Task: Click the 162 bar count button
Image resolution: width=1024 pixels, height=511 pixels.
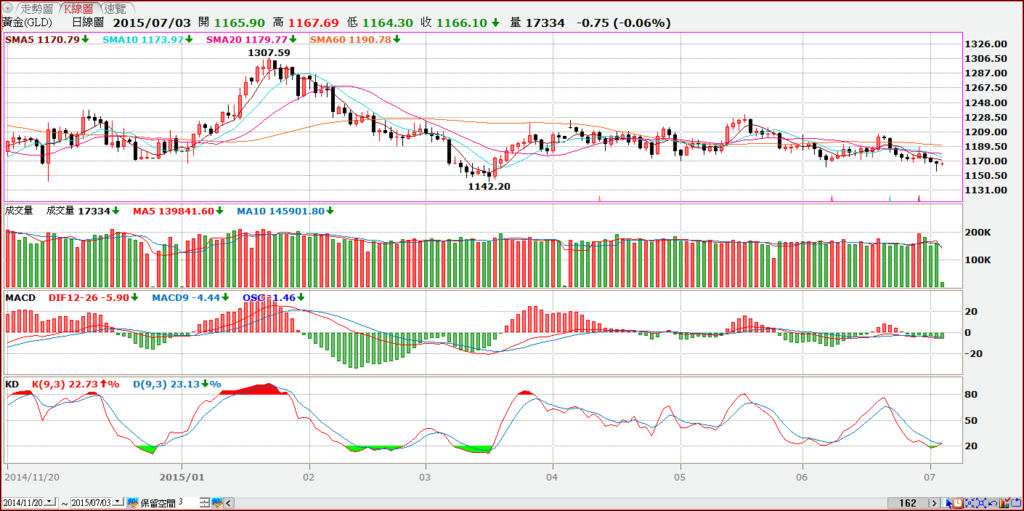Action: tap(908, 503)
